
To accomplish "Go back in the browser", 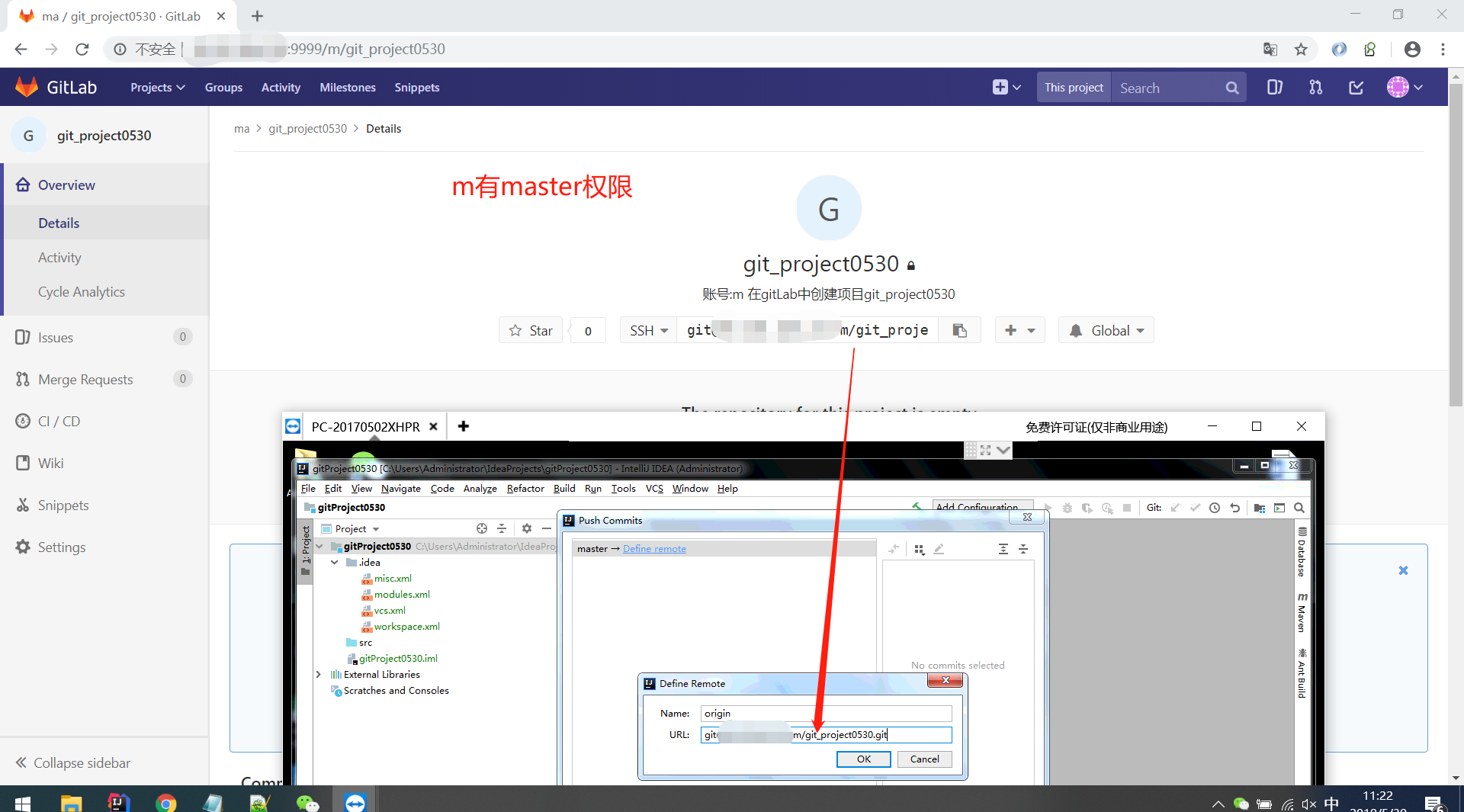I will coord(21,50).
